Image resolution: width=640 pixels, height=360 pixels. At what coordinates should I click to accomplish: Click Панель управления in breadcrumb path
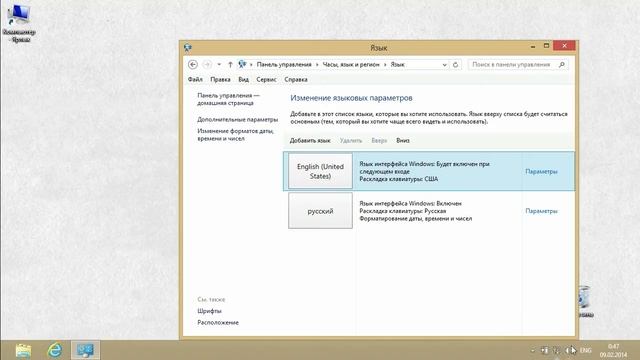click(284, 64)
